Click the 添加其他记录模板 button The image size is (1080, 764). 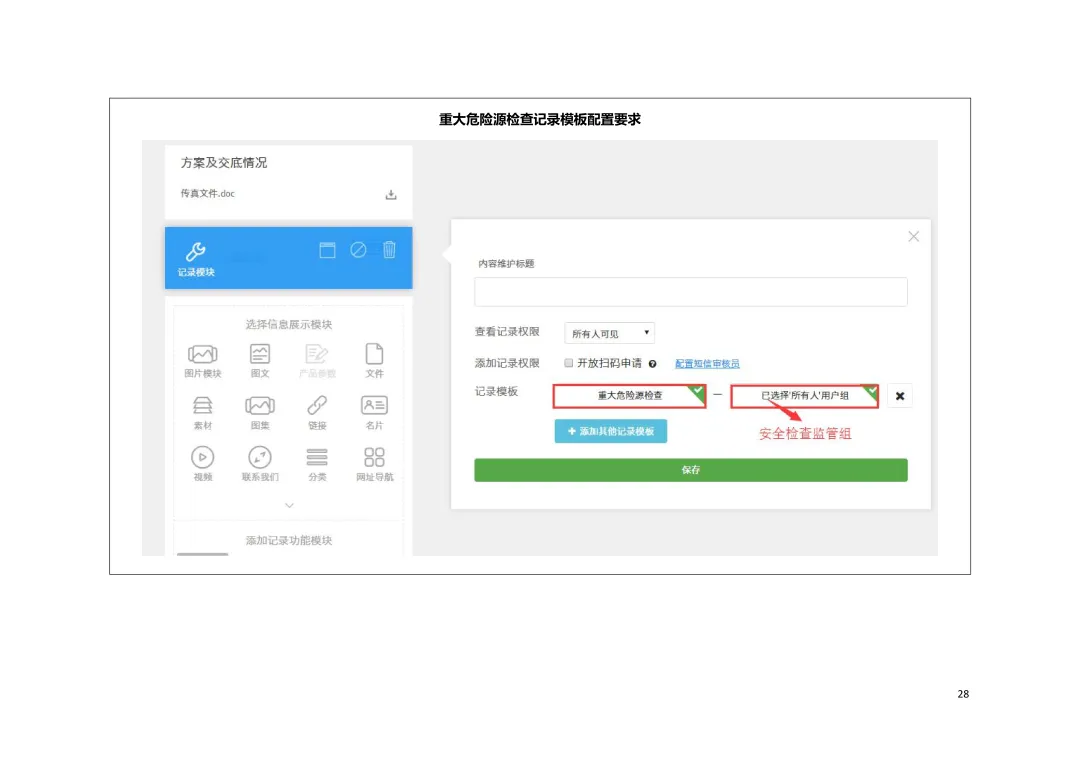pos(610,431)
